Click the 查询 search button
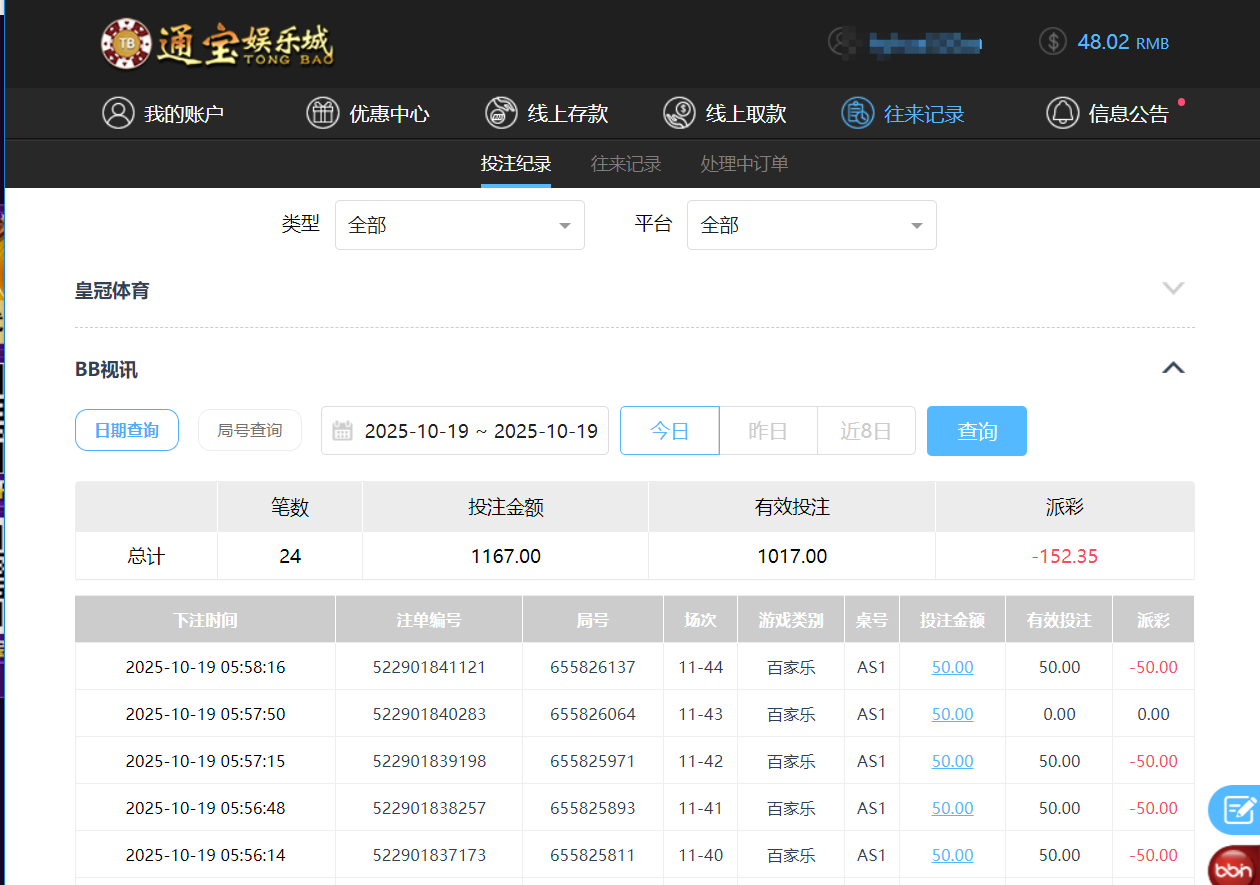Viewport: 1260px width, 885px height. [x=976, y=430]
